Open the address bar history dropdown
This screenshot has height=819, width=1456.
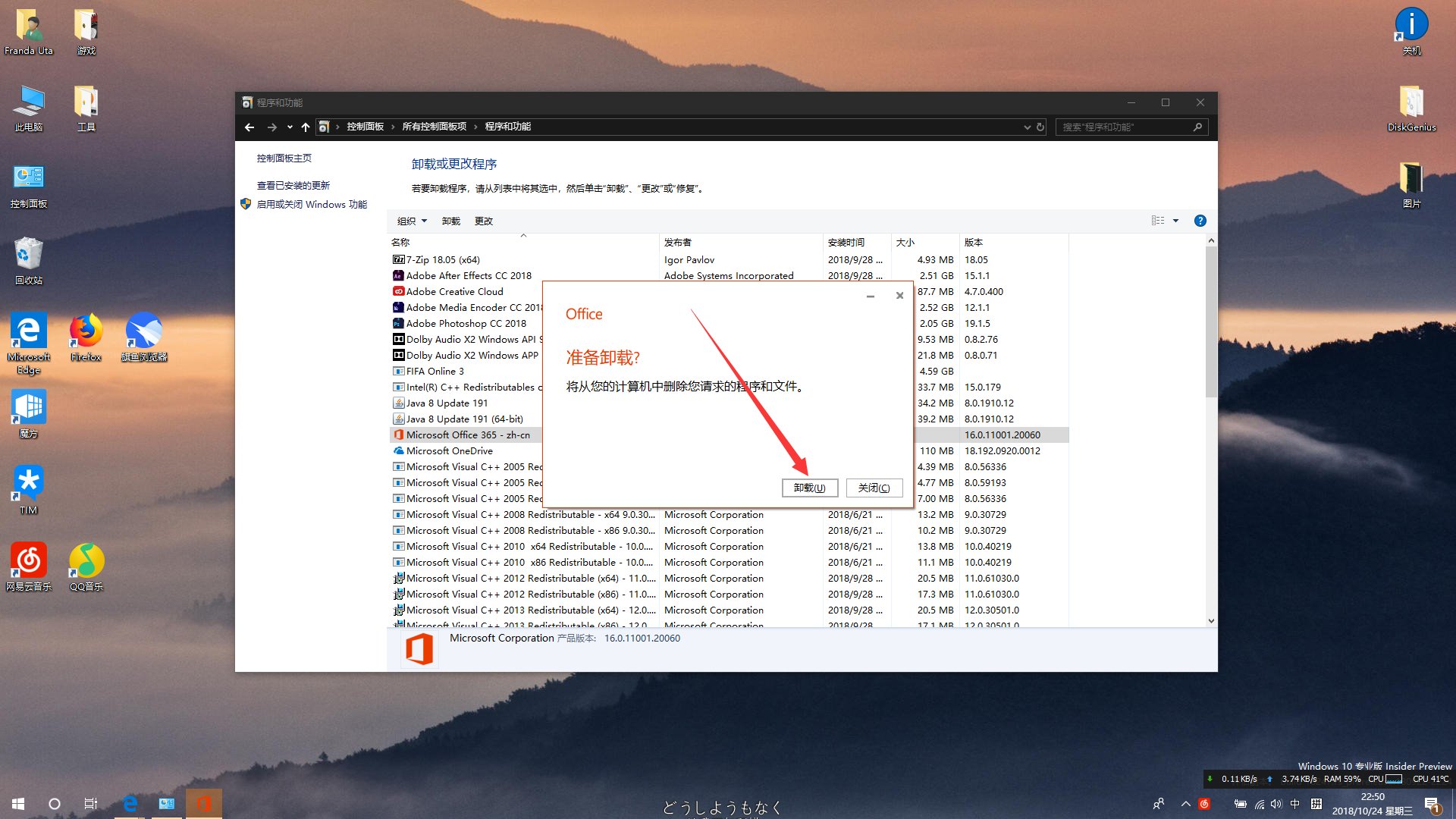click(x=1027, y=127)
